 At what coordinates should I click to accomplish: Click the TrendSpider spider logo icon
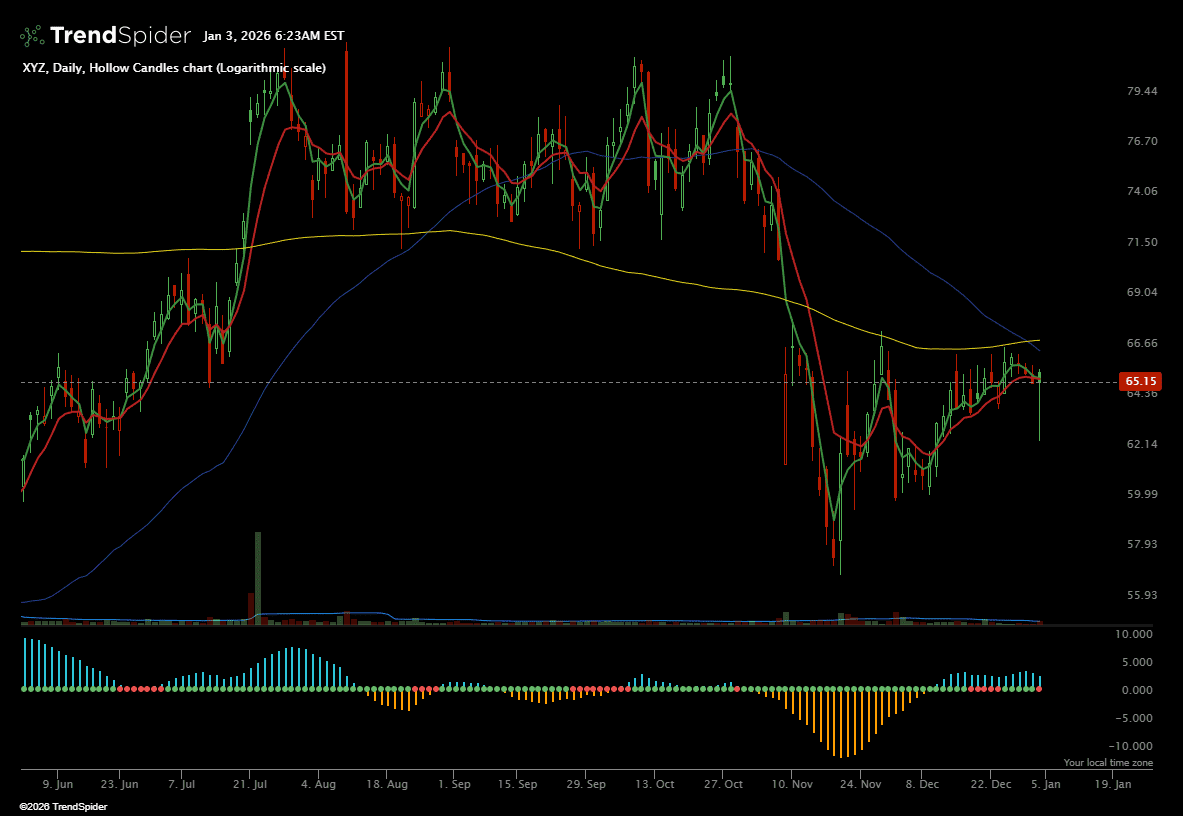pos(32,36)
